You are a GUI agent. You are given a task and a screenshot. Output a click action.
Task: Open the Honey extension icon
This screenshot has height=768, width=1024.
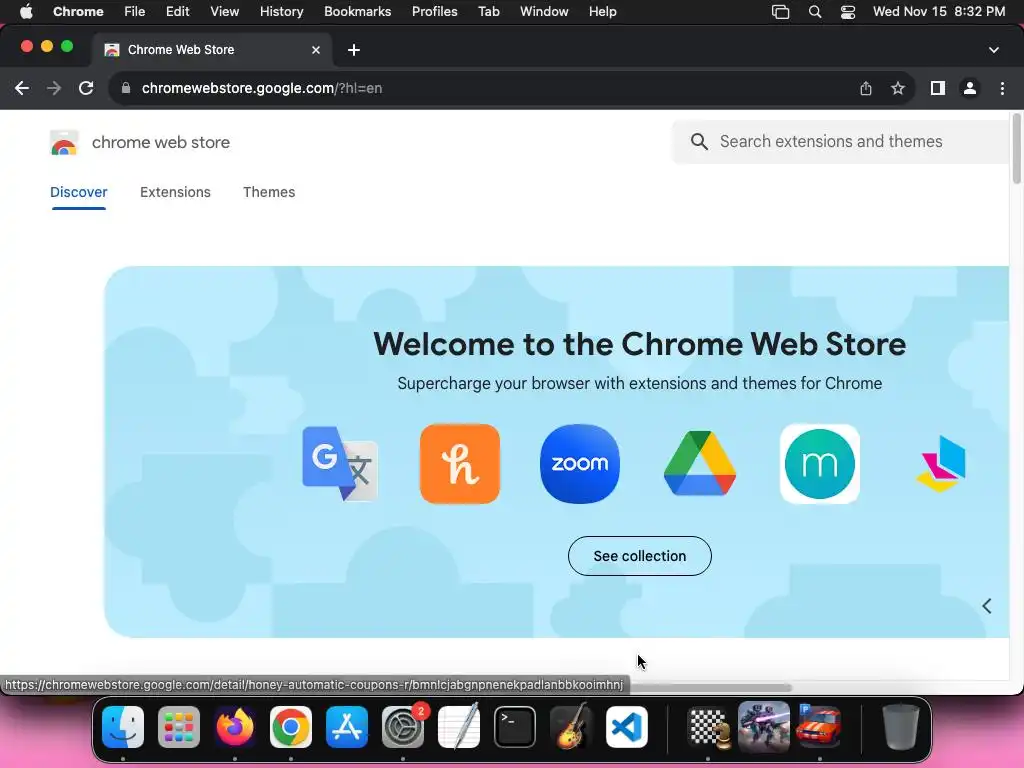click(x=460, y=464)
